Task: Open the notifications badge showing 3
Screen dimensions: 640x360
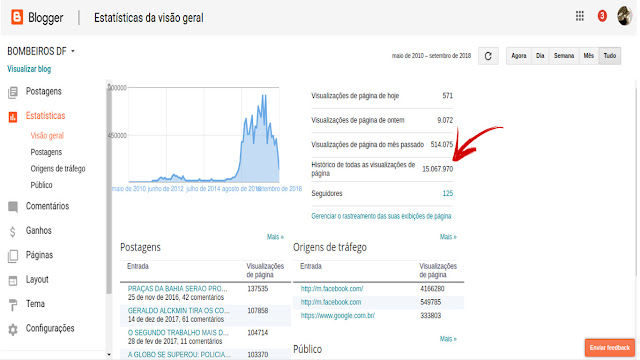Action: (x=602, y=16)
